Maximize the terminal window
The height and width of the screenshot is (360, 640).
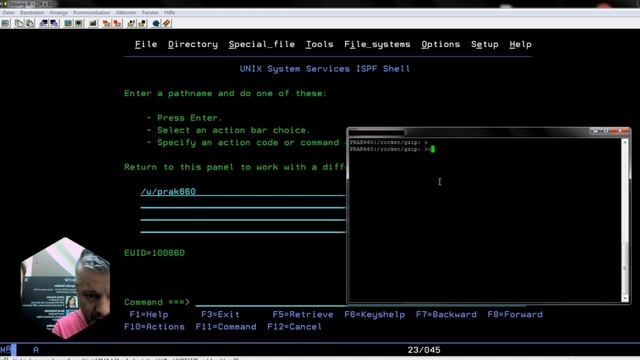click(x=607, y=131)
